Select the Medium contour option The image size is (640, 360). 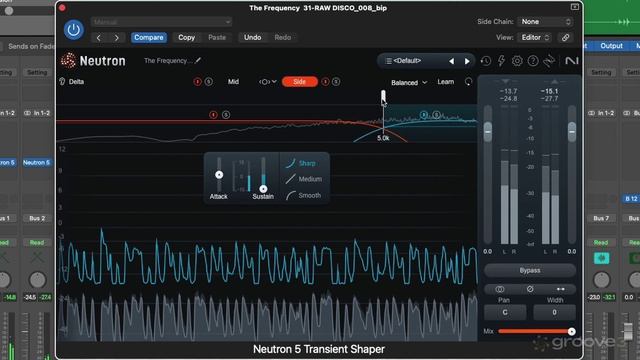(304, 179)
